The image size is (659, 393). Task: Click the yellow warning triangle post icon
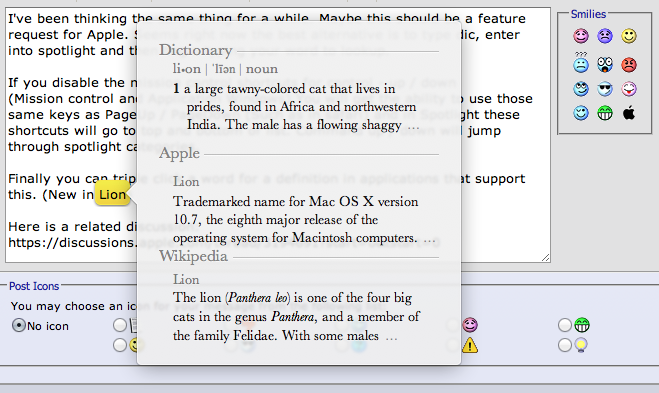point(470,346)
